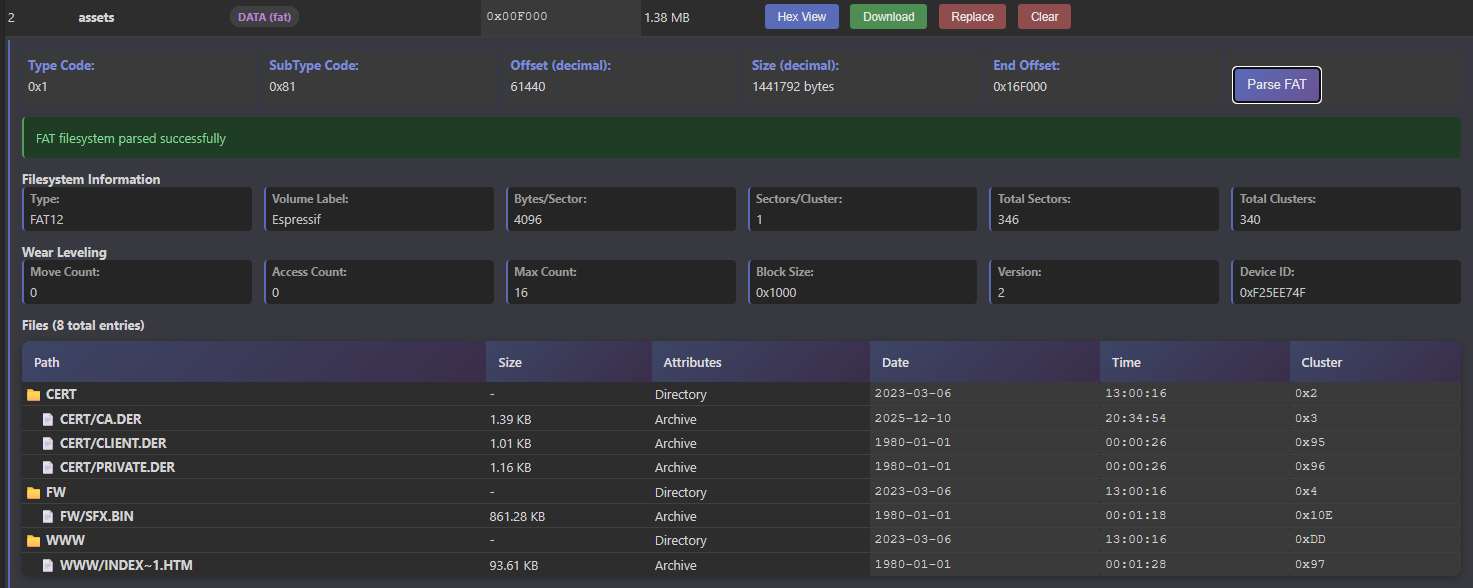1473x588 pixels.
Task: Click the CERT folder icon
Action: point(33,395)
